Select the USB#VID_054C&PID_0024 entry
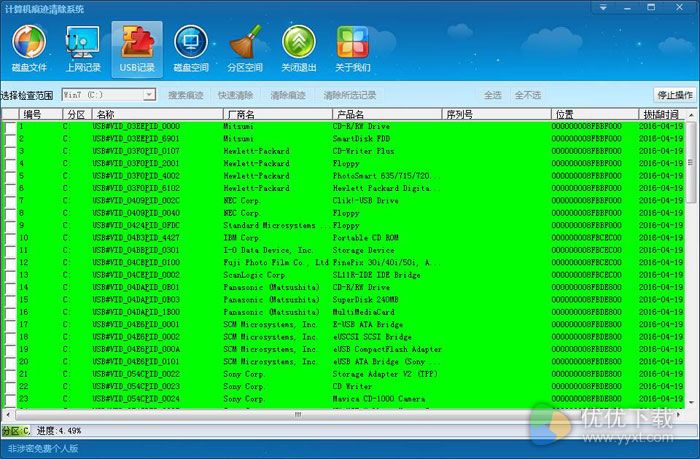Viewport: 700px width, 459px height. coord(136,399)
